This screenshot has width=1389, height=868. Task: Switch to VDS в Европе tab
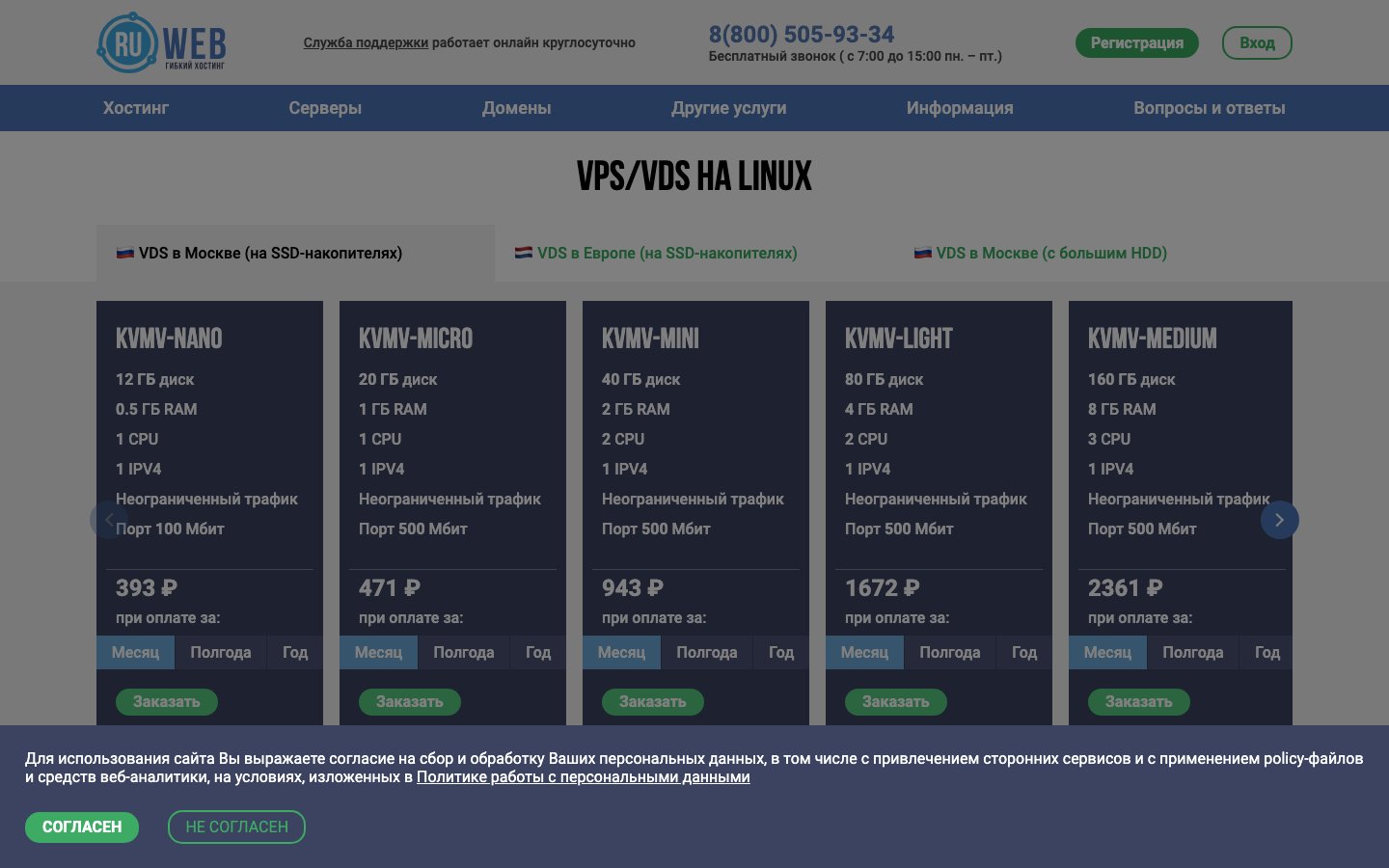pyautogui.click(x=694, y=253)
